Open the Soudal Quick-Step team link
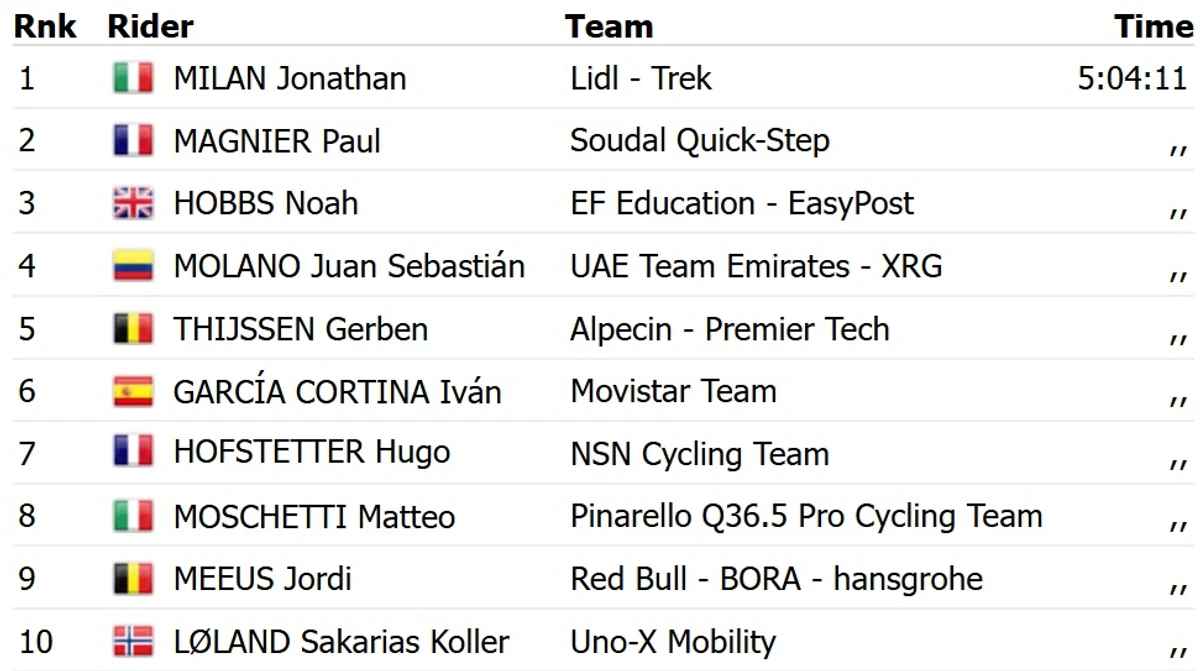This screenshot has height=671, width=1200. click(x=700, y=141)
